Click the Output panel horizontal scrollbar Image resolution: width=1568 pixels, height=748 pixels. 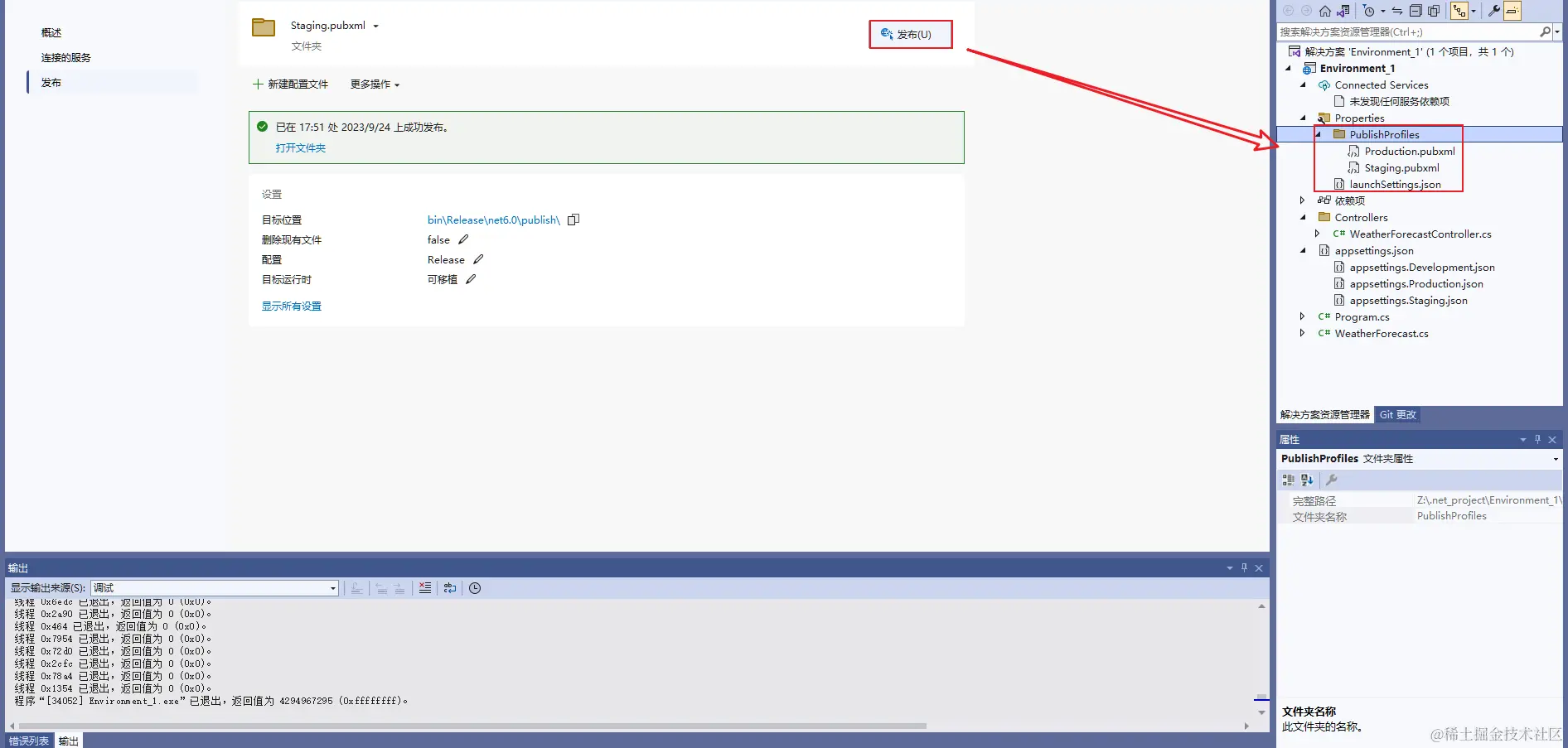[472, 726]
